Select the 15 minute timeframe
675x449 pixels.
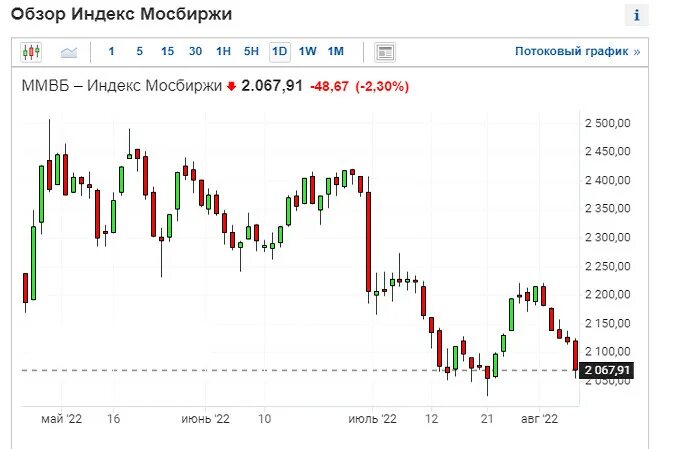(167, 52)
